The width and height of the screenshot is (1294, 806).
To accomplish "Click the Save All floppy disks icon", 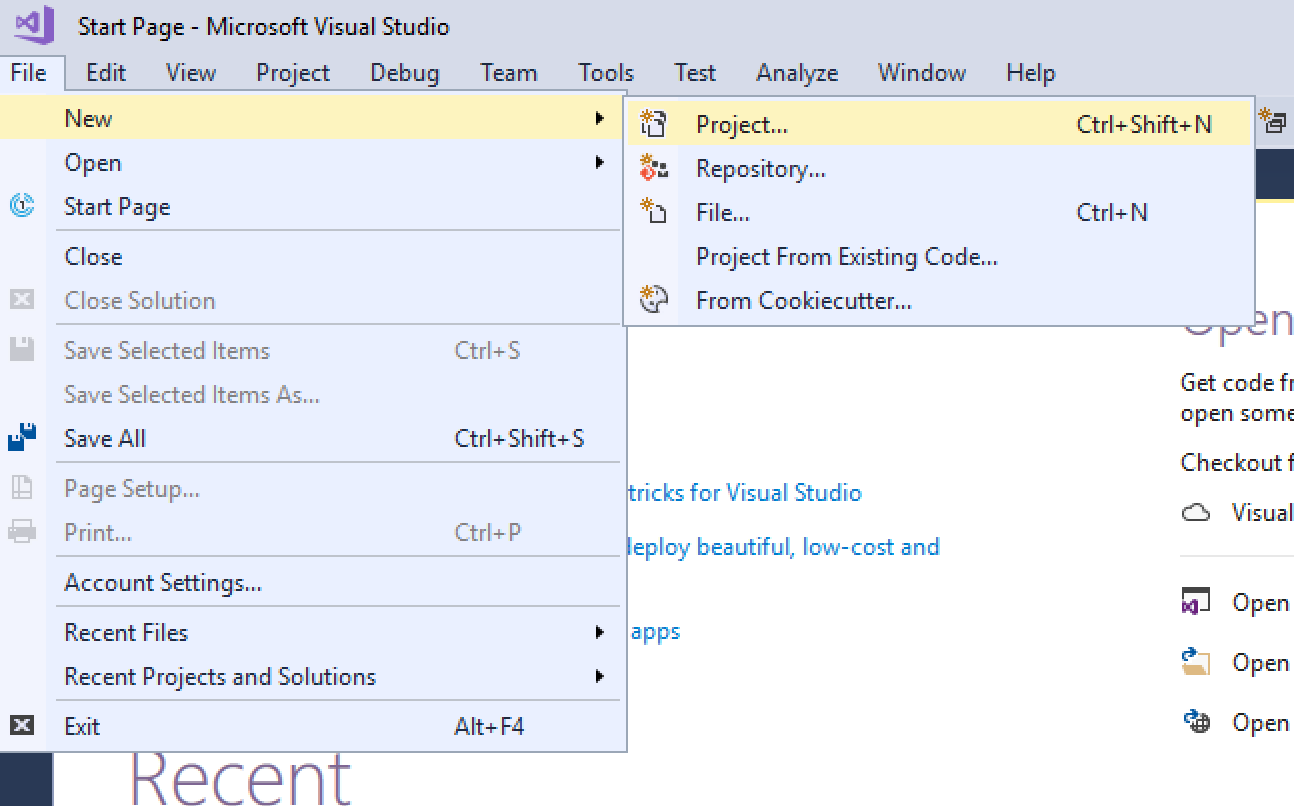I will (x=22, y=438).
